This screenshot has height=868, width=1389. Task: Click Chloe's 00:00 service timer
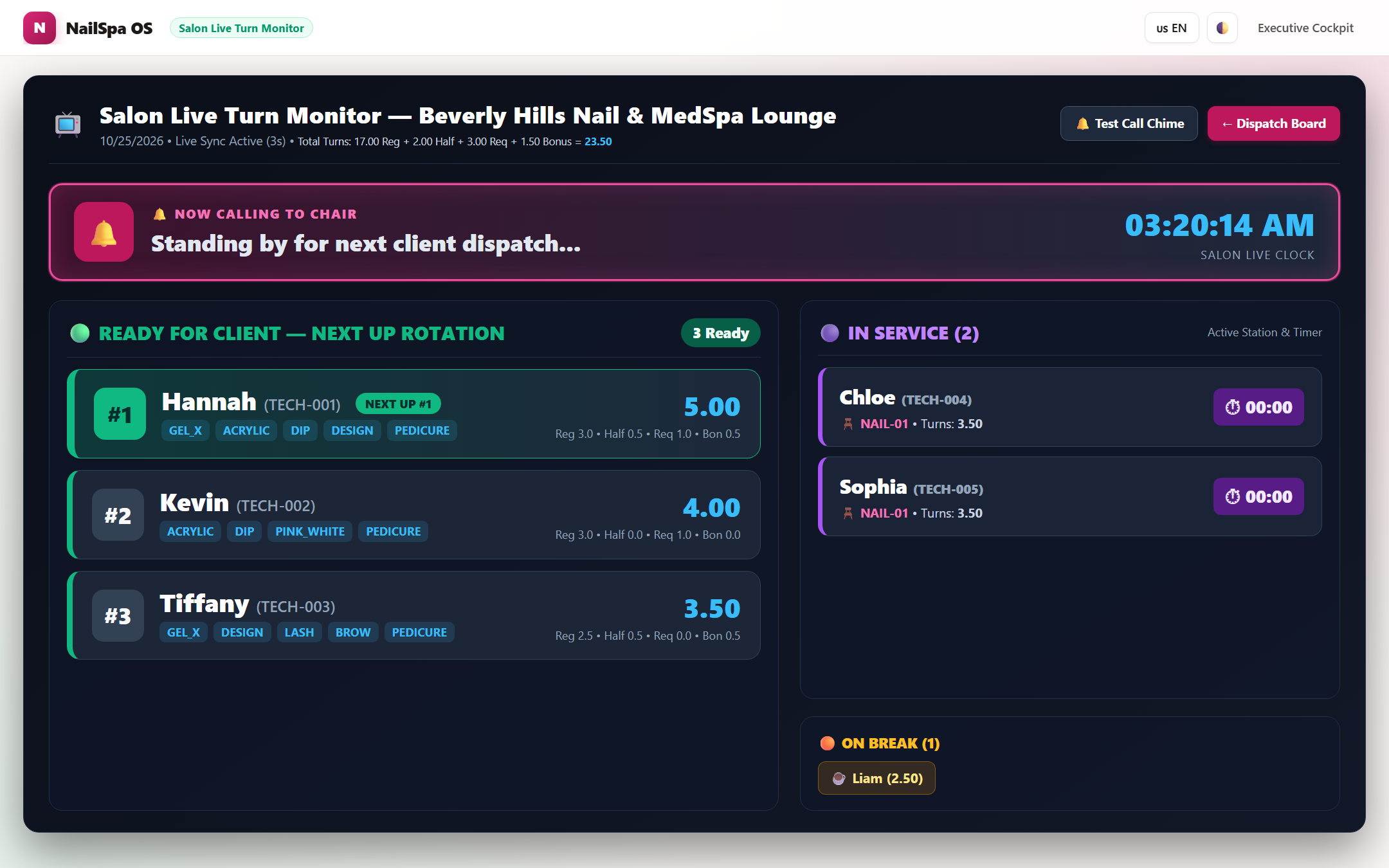(x=1258, y=407)
